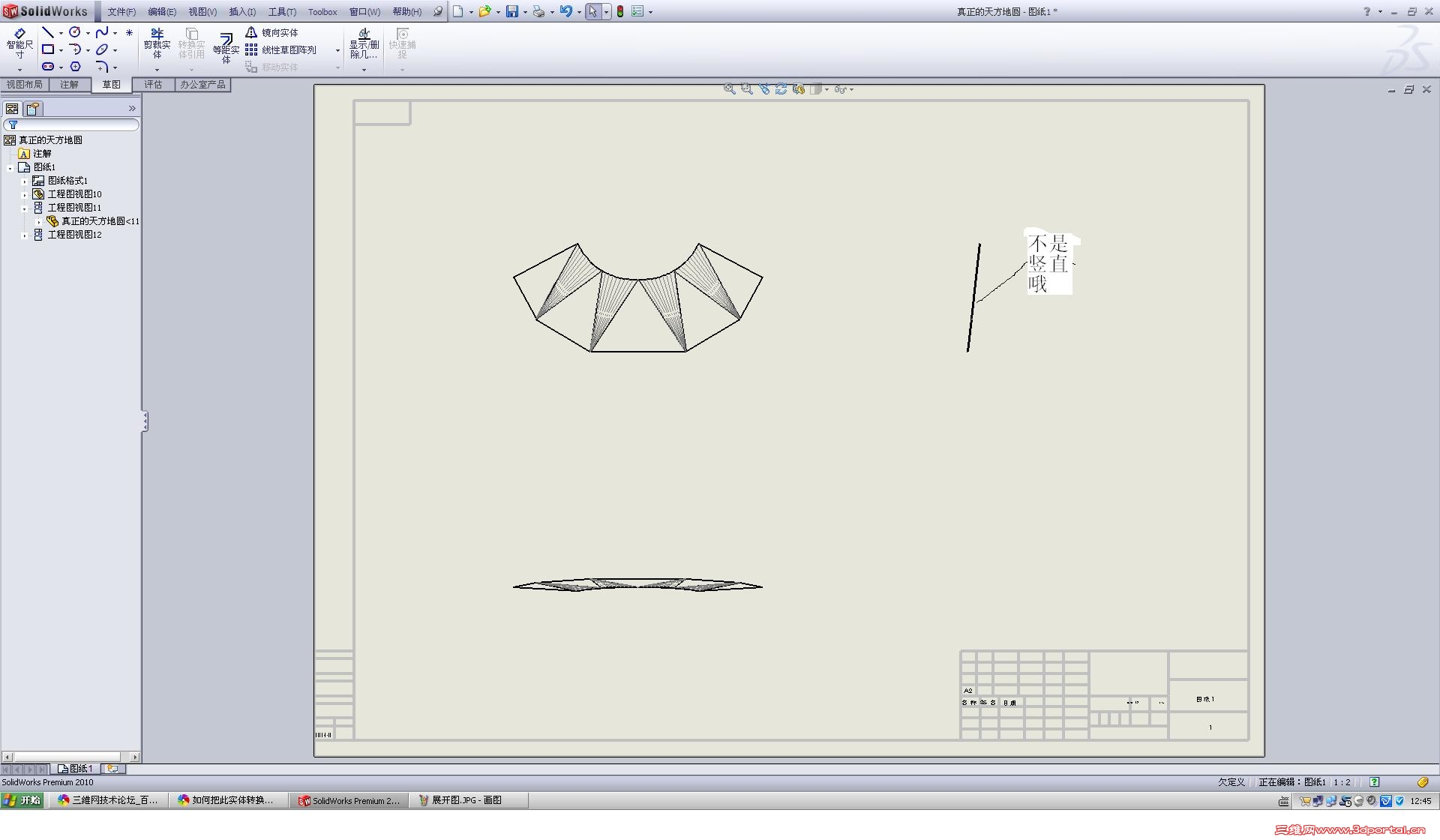Select the Smart Dimension (智能尺寸) tool
This screenshot has width=1440, height=840.
coord(19,43)
